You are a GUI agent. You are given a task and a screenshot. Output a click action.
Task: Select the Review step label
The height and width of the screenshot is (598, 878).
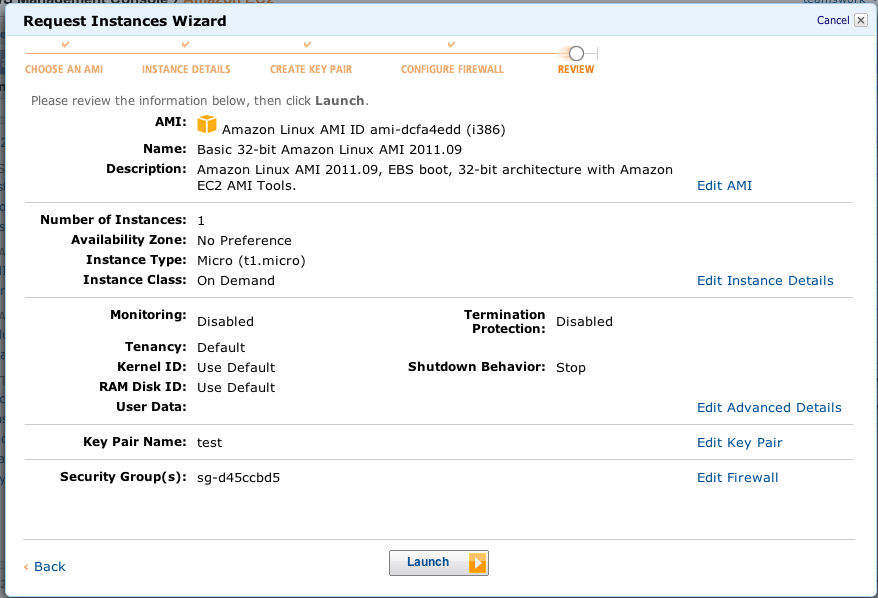[576, 69]
